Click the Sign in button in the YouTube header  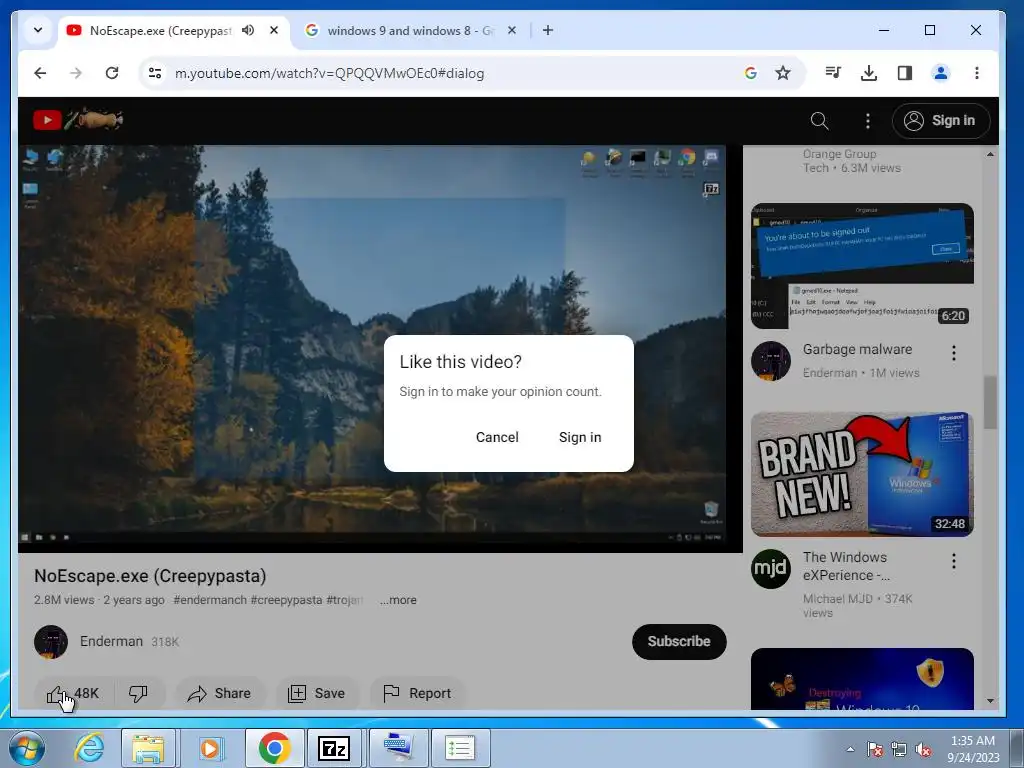point(941,121)
